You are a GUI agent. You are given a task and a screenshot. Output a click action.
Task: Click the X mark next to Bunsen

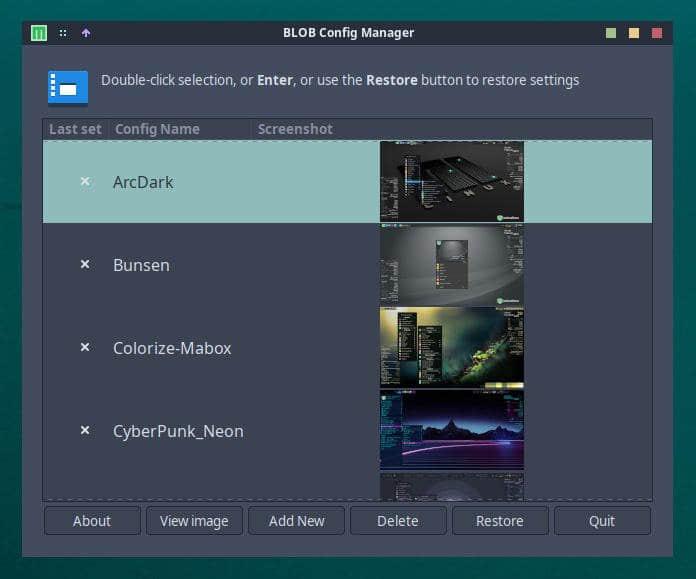click(x=85, y=265)
